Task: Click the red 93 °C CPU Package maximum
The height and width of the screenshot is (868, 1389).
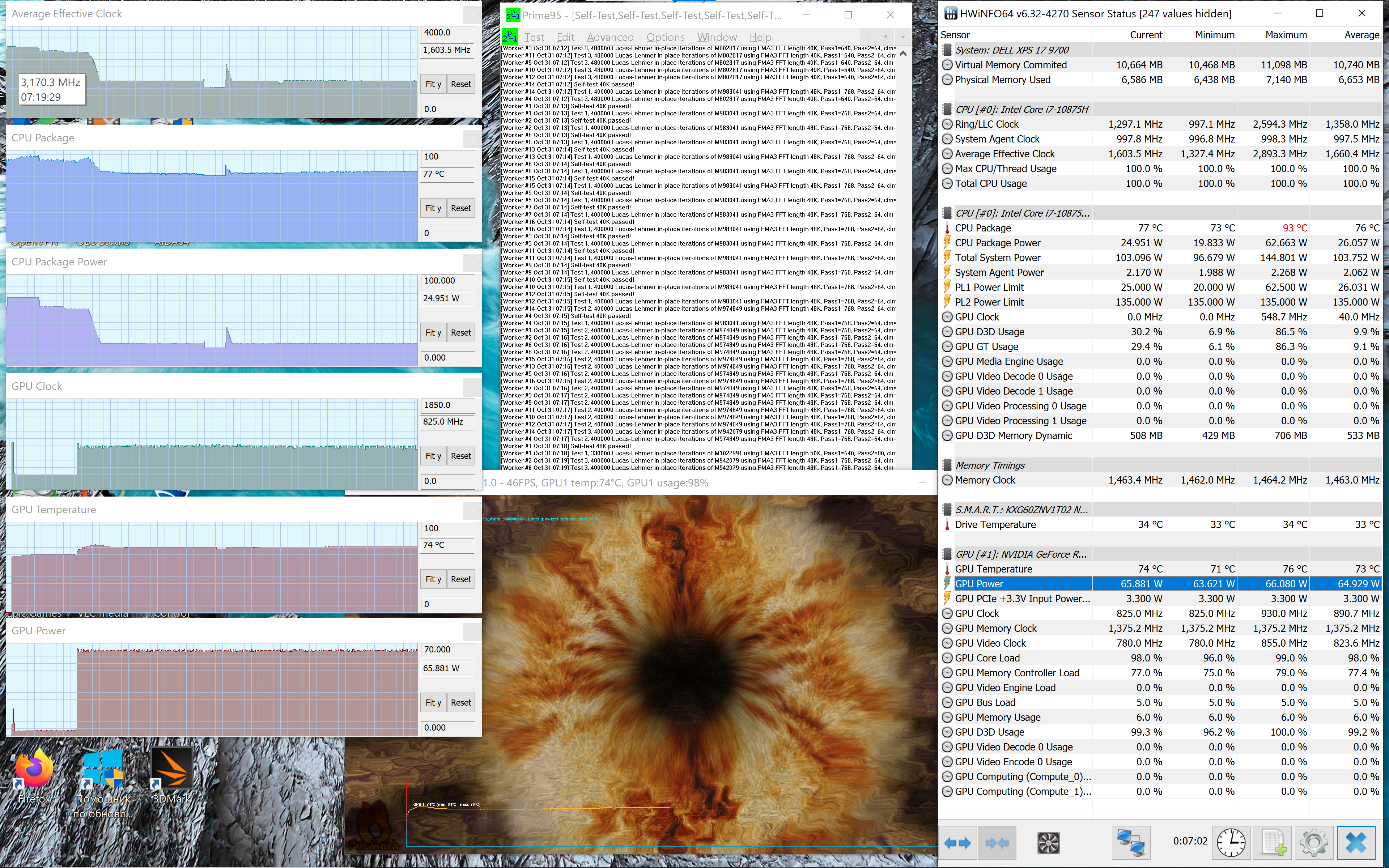Action: [1294, 228]
